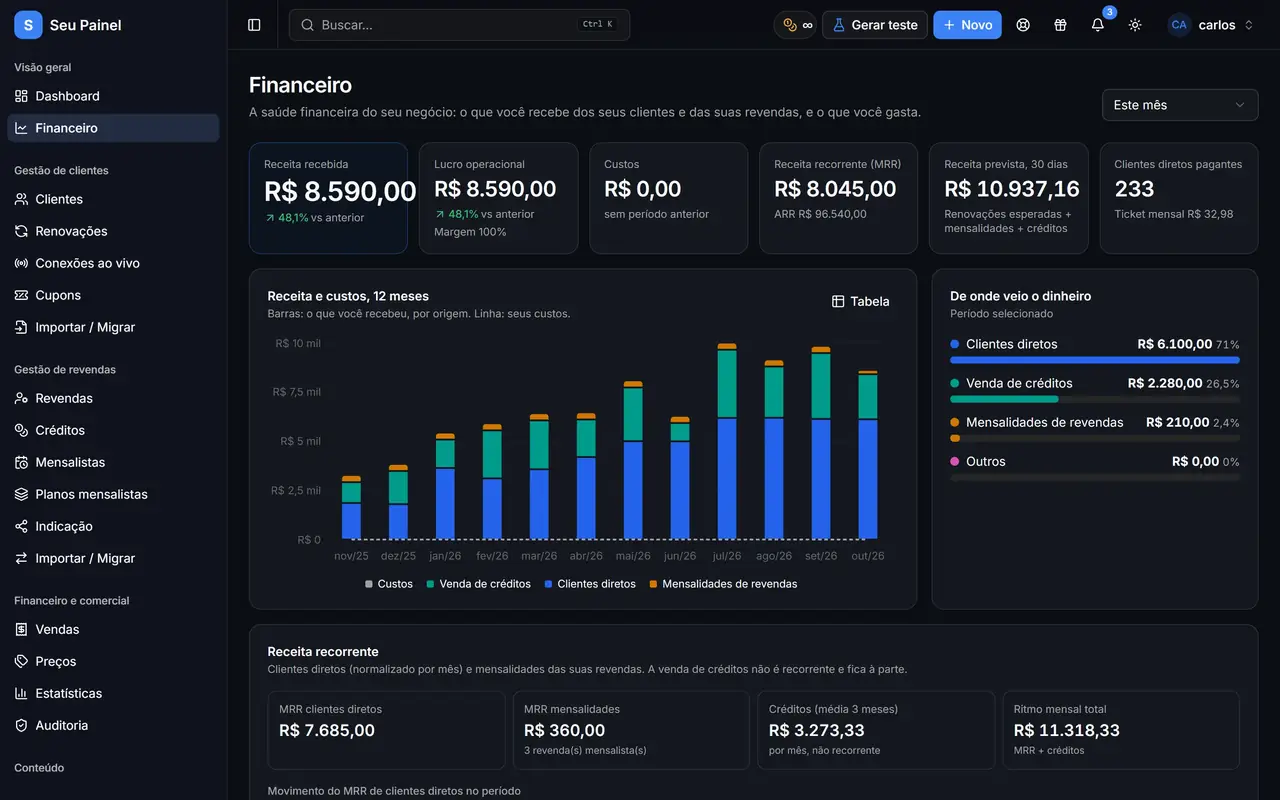This screenshot has height=800, width=1280.
Task: Switch chart to Tabela view
Action: point(861,301)
